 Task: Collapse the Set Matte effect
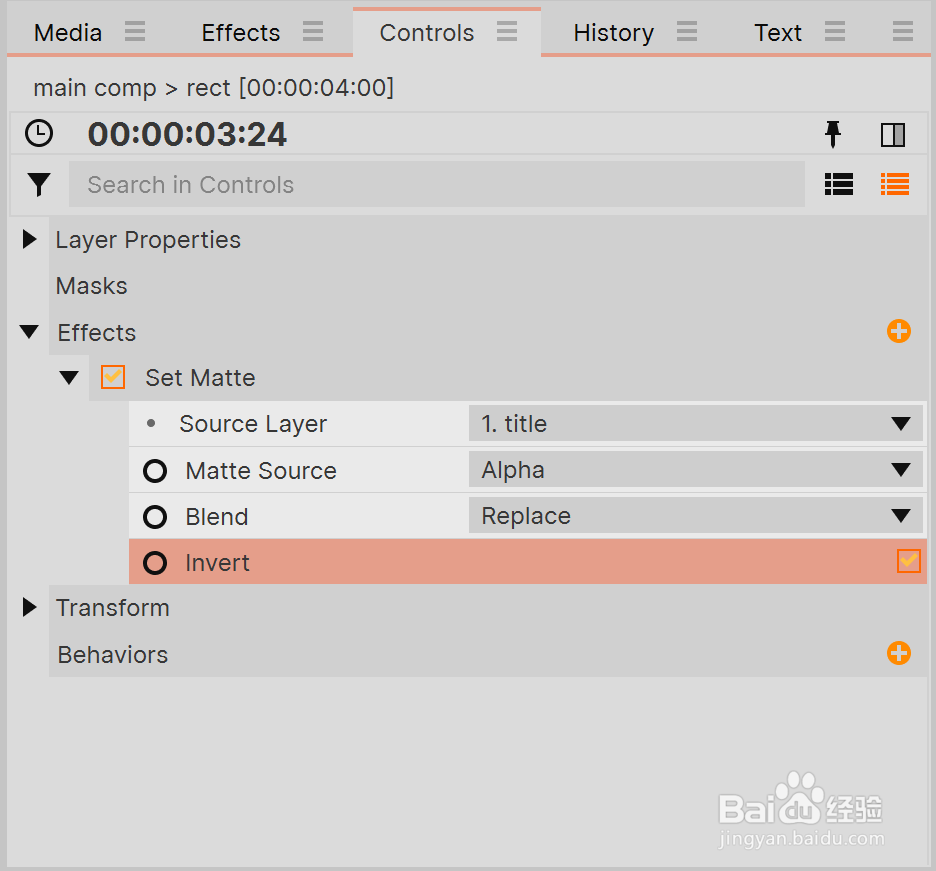point(69,378)
